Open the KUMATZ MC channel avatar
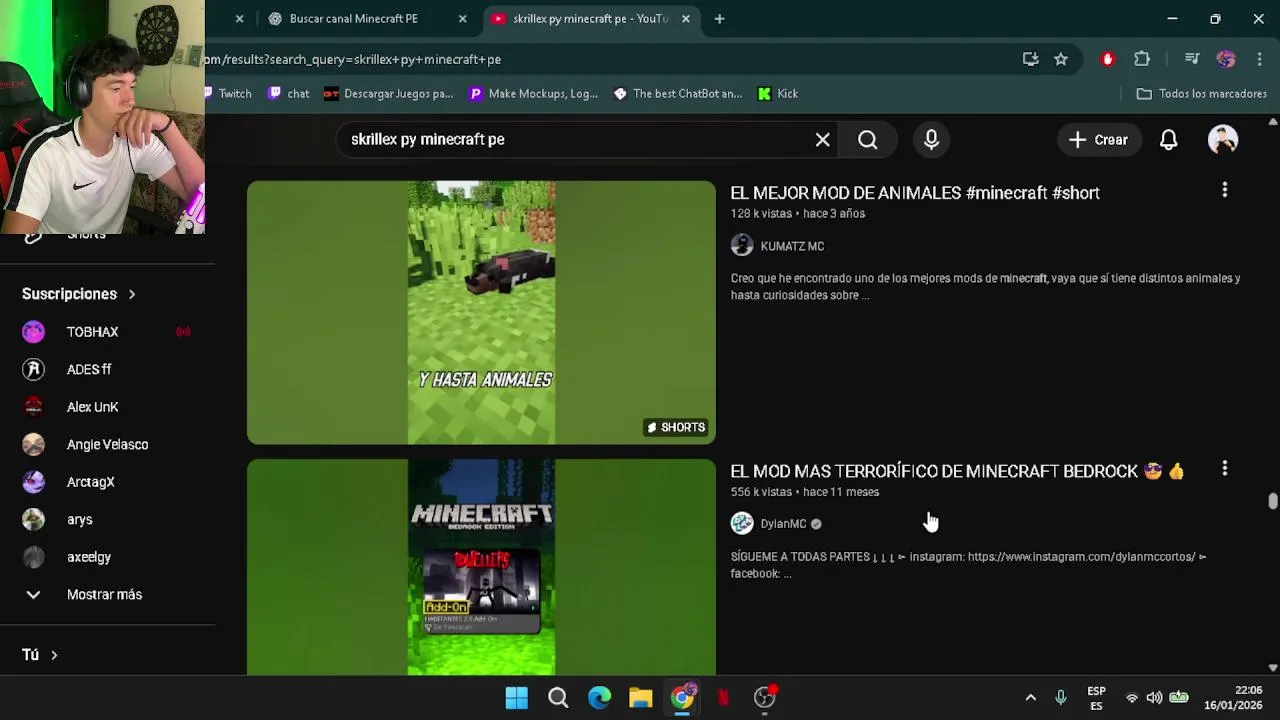Image resolution: width=1280 pixels, height=720 pixels. (742, 246)
